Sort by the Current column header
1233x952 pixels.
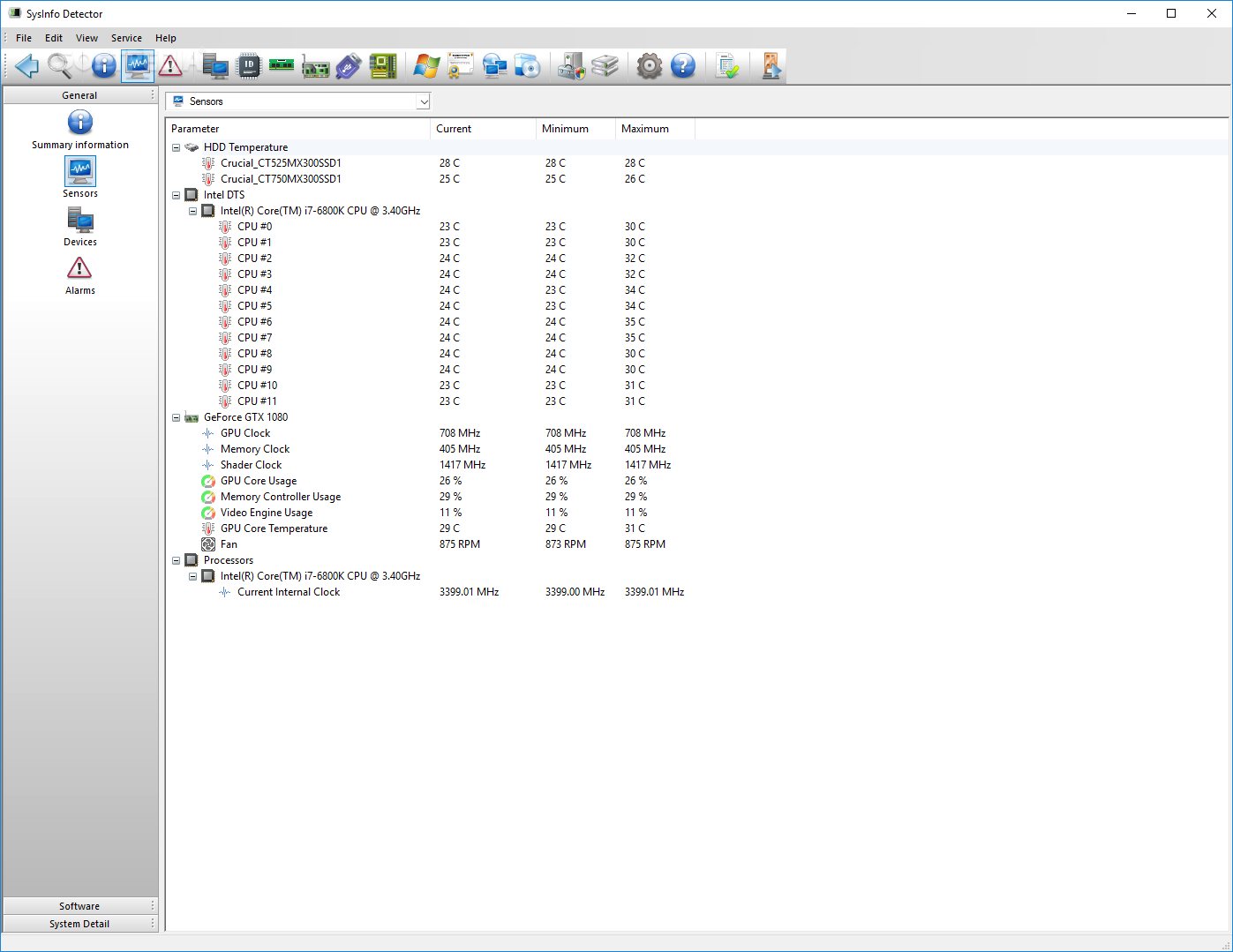click(x=484, y=129)
